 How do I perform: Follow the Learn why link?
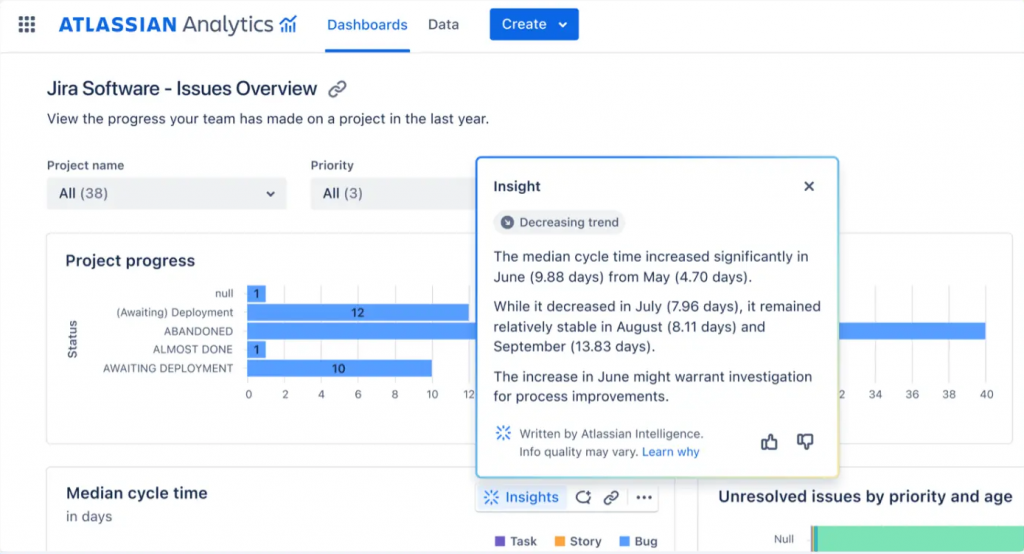click(671, 452)
